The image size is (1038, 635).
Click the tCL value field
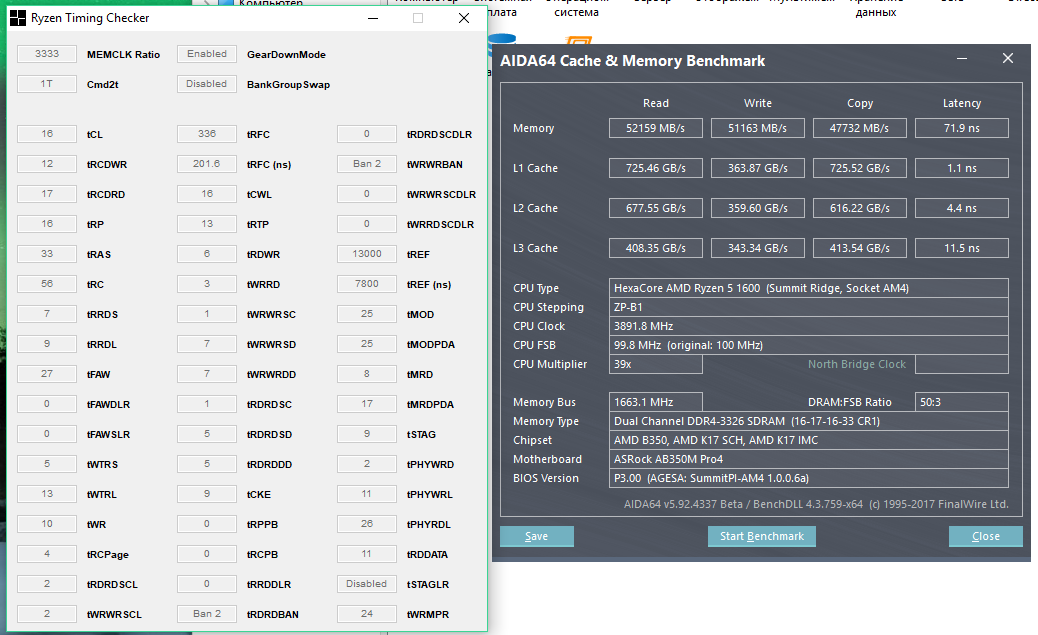[47, 134]
